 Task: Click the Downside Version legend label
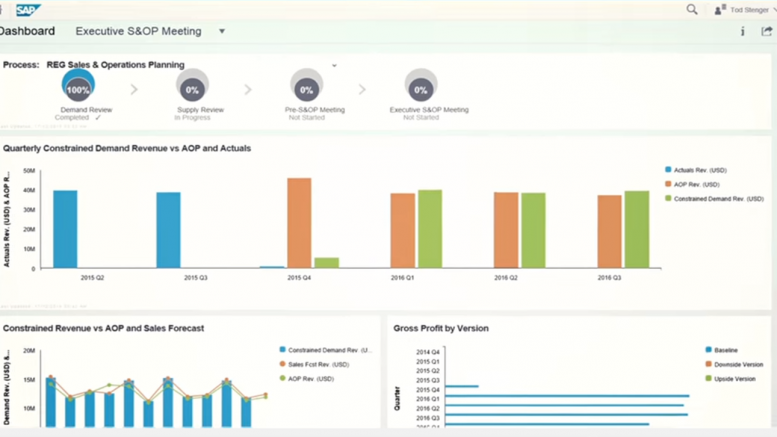[739, 364]
